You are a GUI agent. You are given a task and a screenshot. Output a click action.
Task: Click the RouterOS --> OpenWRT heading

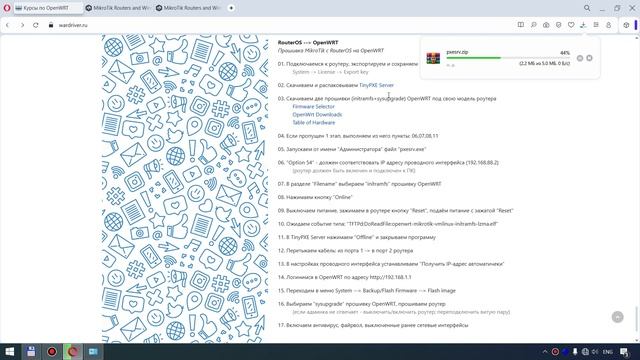click(x=308, y=42)
